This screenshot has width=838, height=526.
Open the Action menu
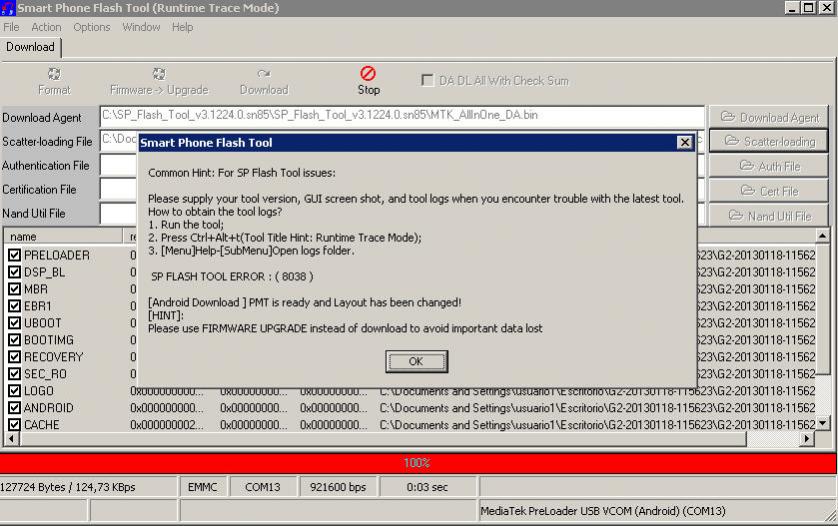pos(46,27)
